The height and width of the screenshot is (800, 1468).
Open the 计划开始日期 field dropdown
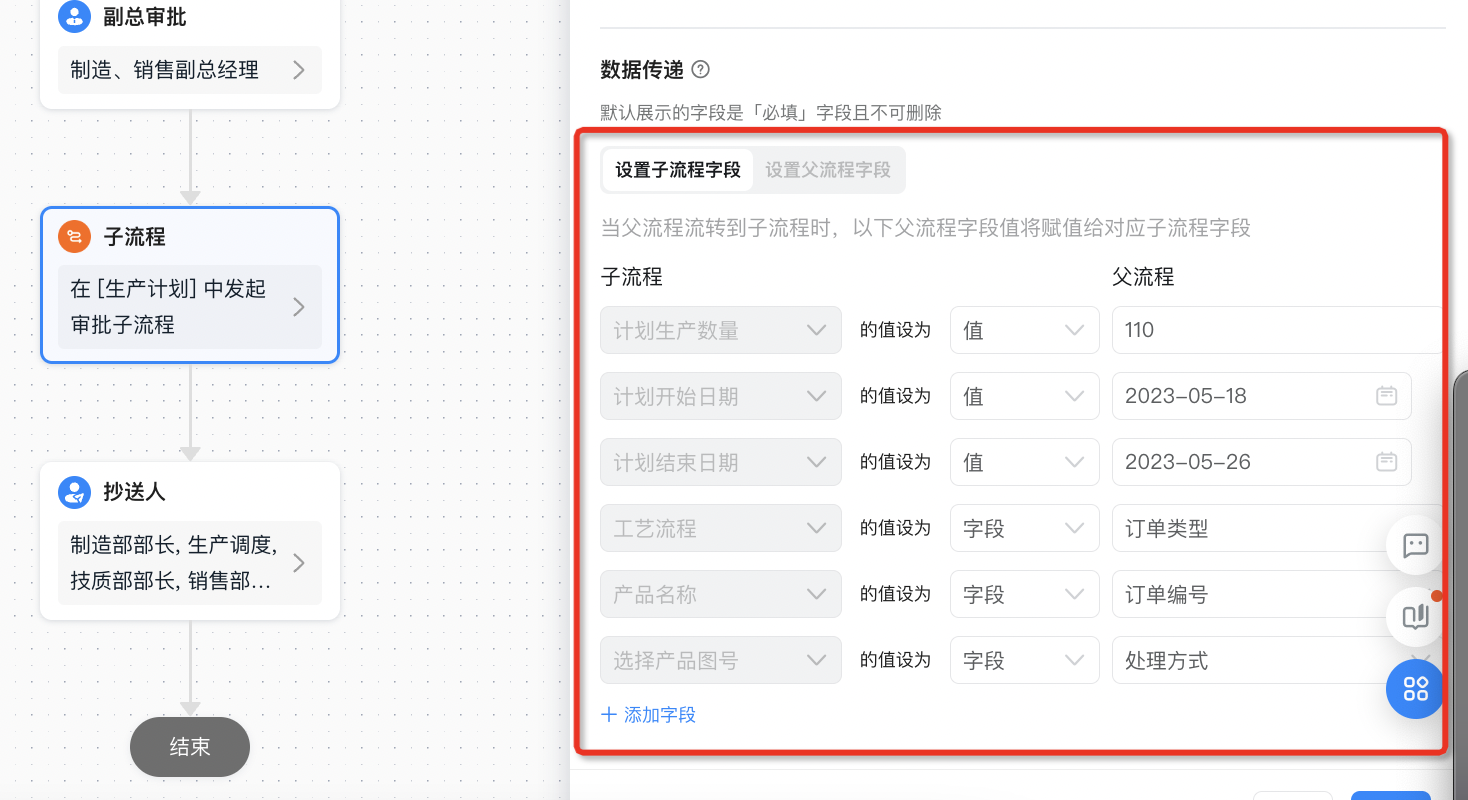point(721,396)
